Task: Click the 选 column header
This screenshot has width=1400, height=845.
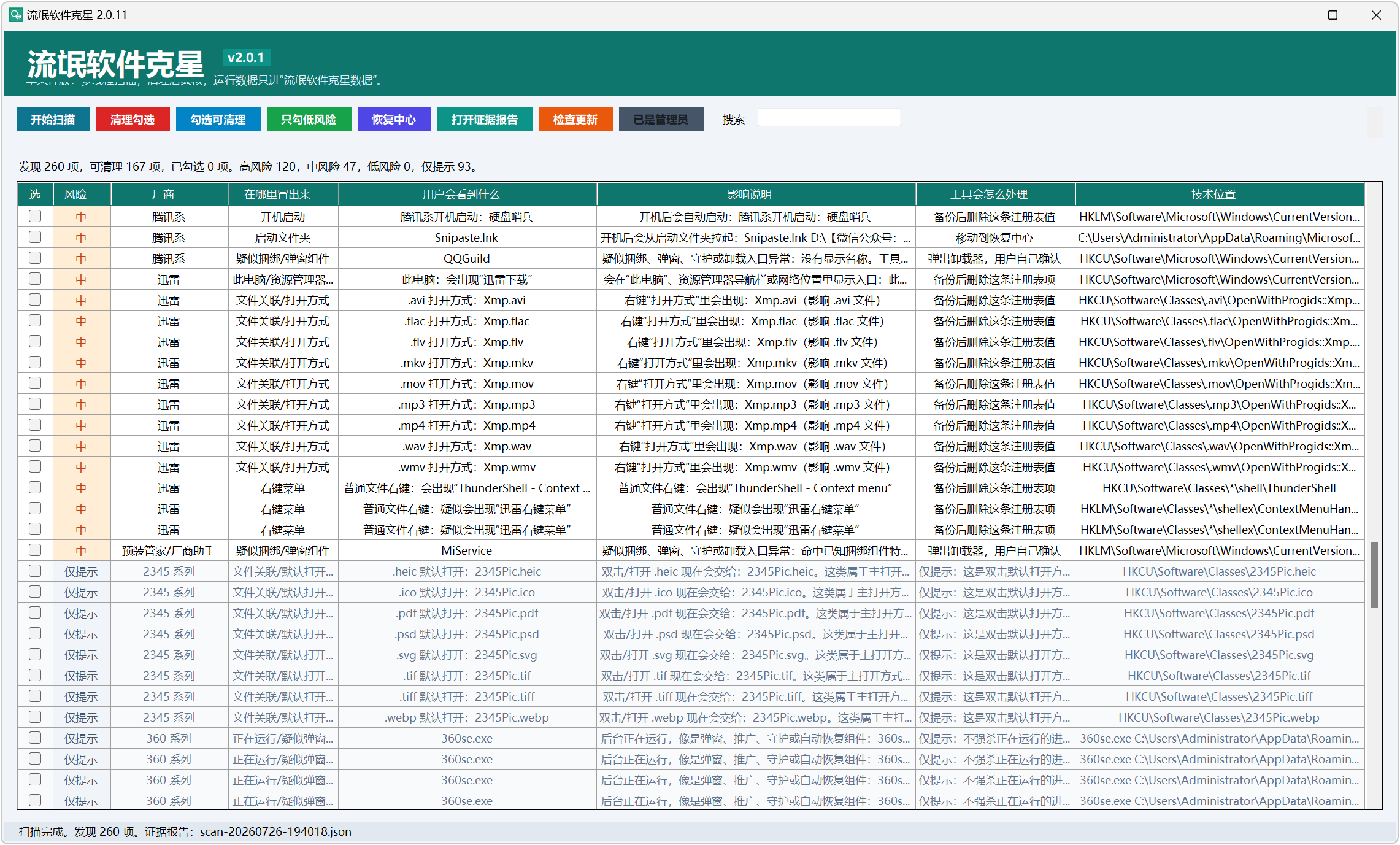Action: [35, 195]
